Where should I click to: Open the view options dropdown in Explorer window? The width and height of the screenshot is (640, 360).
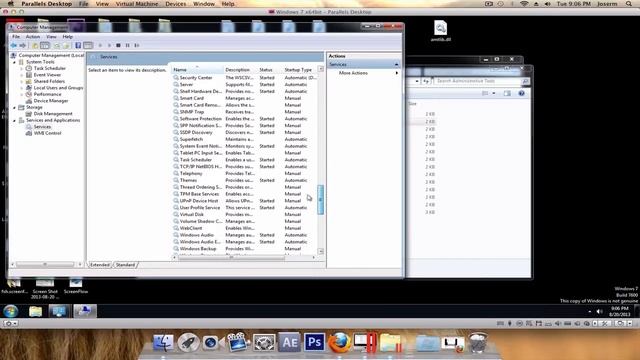[494, 93]
